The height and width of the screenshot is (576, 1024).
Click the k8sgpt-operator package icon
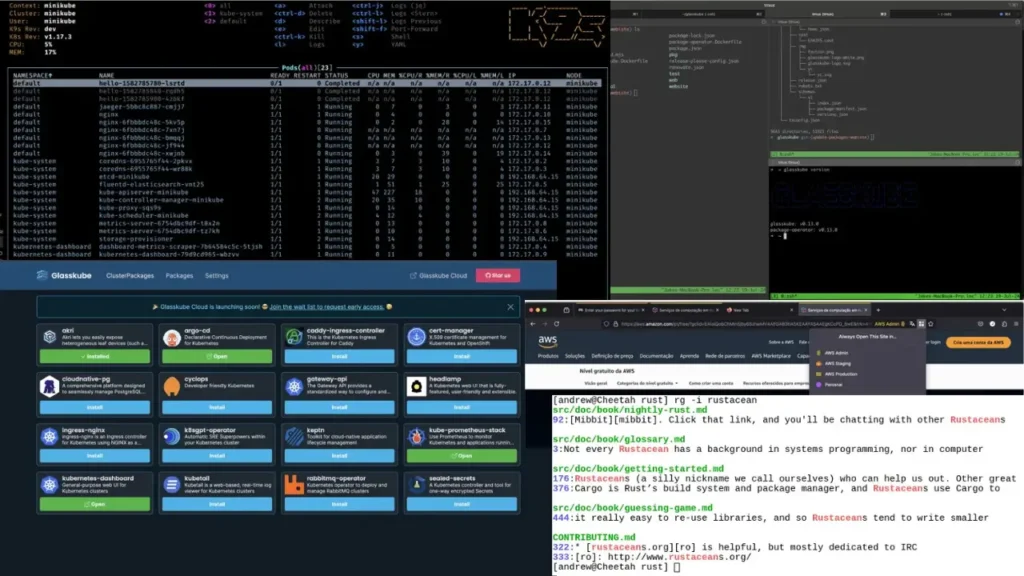172,436
